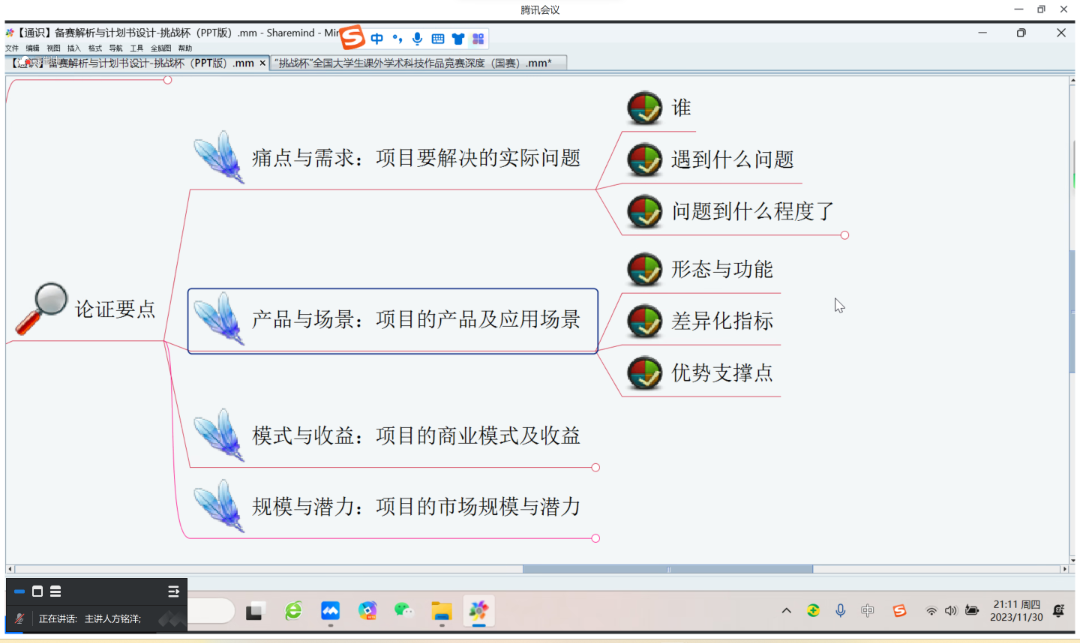Click feather icon beside 痛点与需求 node
Image resolution: width=1080 pixels, height=643 pixels.
[219, 157]
